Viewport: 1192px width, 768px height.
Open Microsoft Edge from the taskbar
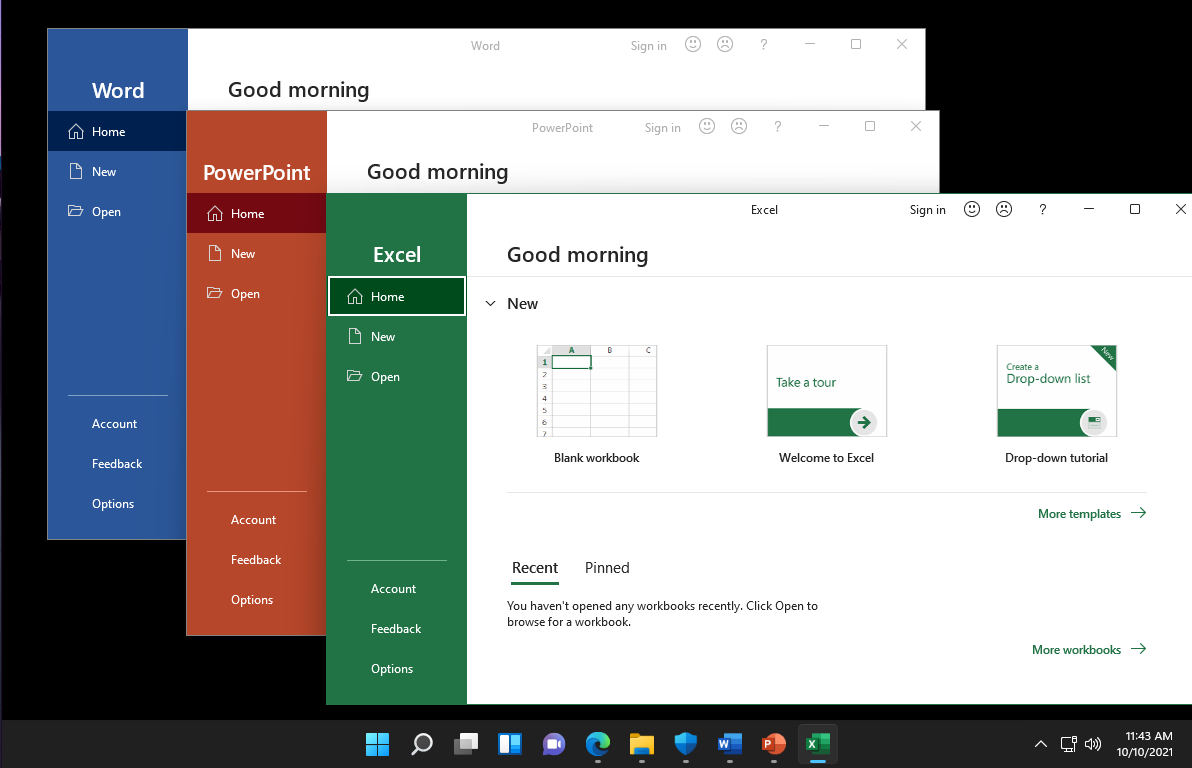(598, 744)
